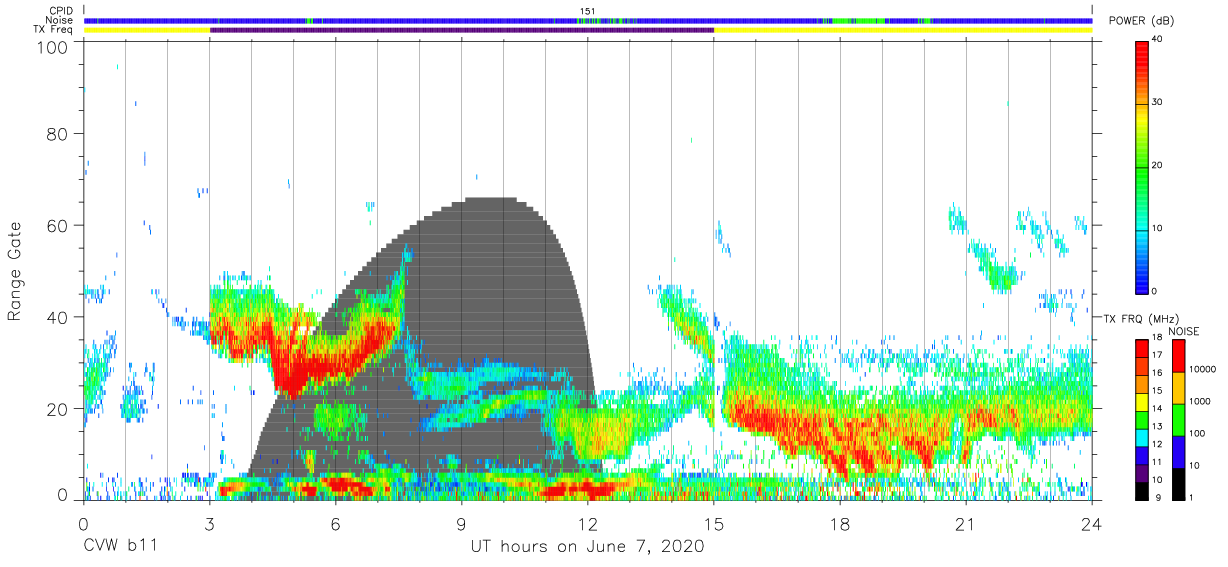Click the TX Freq row label
Viewport: 1228px width, 567px height.
click(x=54, y=30)
